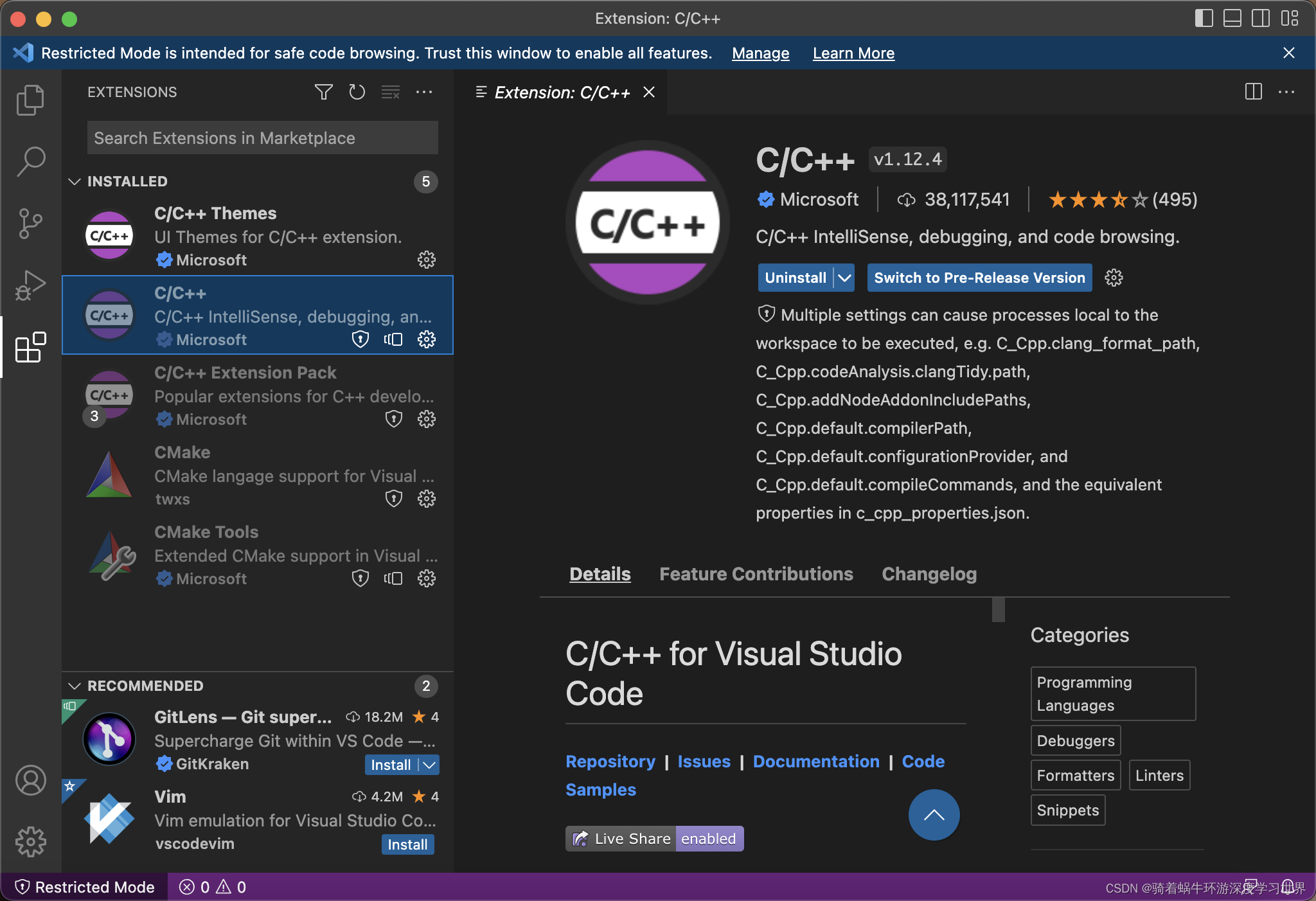Toggle the primary side bar layout

coord(1204,18)
